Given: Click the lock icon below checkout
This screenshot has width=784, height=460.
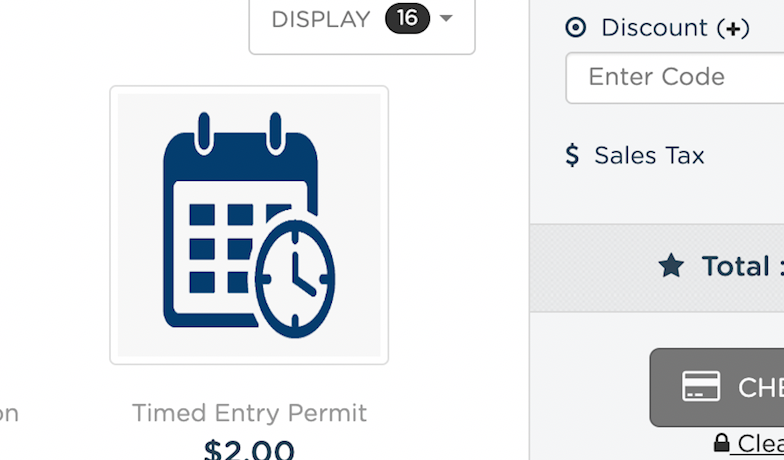Looking at the screenshot, I should coord(721,443).
